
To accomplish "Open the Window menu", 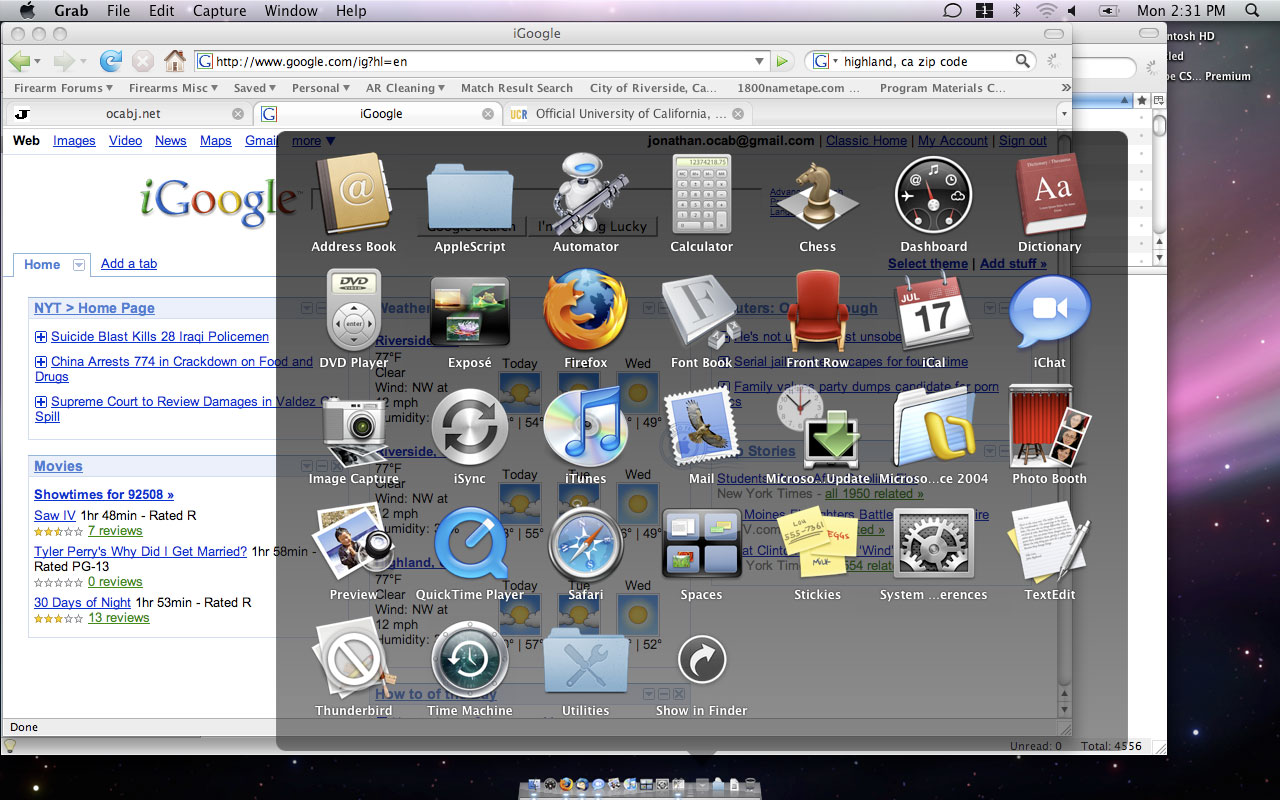I will click(x=291, y=11).
